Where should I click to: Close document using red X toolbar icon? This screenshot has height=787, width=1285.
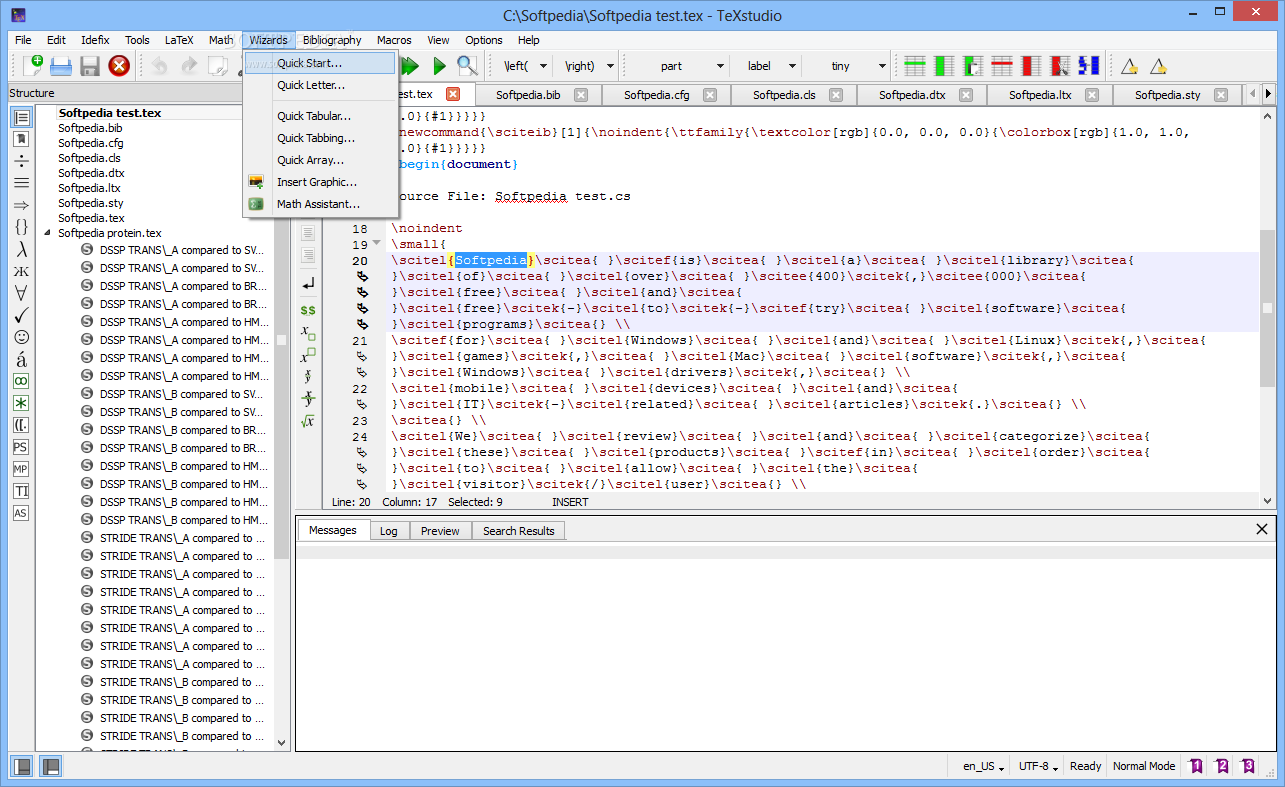(119, 66)
